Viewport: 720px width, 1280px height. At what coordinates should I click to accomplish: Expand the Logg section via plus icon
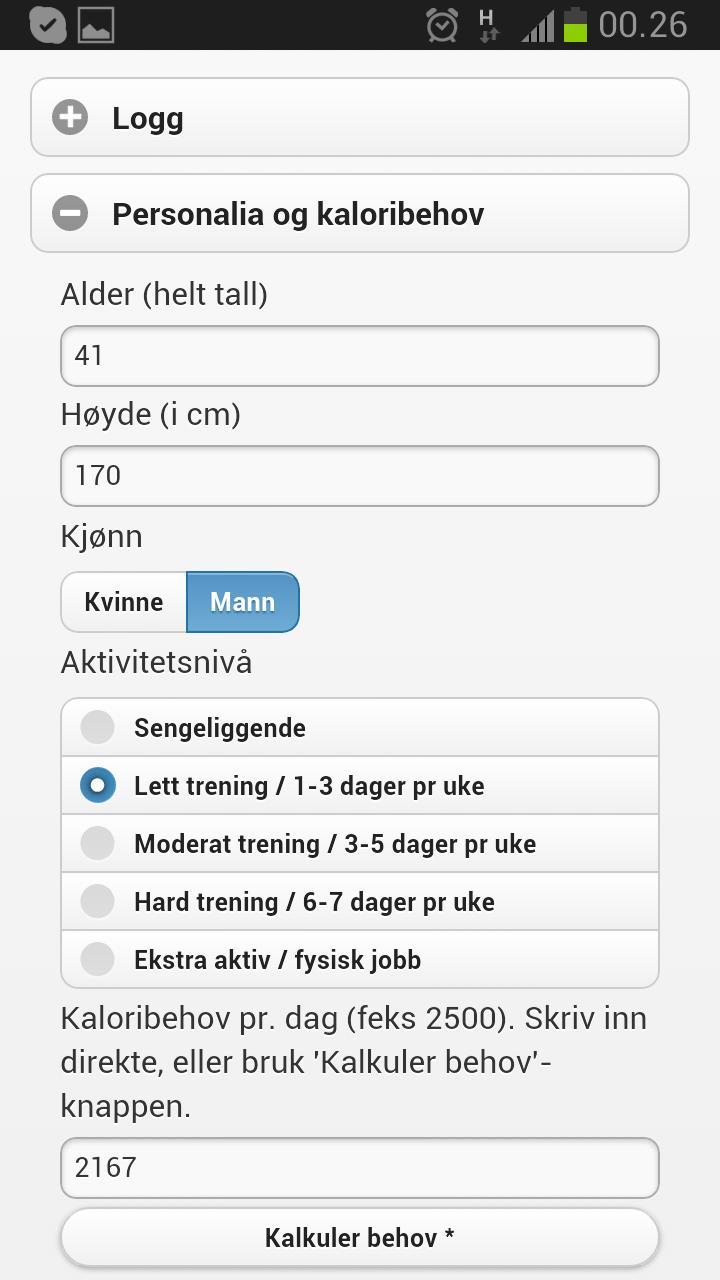click(69, 117)
